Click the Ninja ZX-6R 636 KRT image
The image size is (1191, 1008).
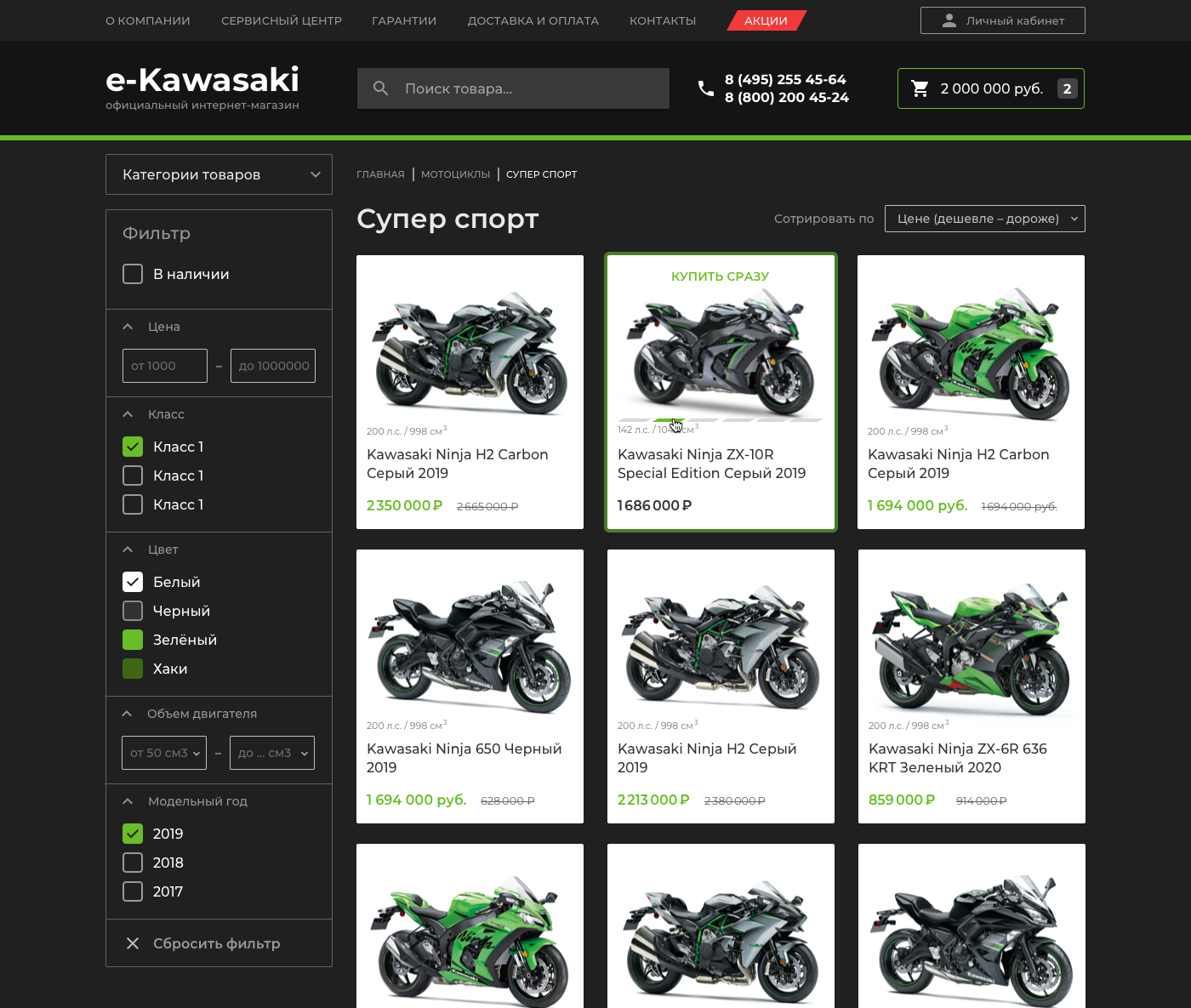(972, 648)
